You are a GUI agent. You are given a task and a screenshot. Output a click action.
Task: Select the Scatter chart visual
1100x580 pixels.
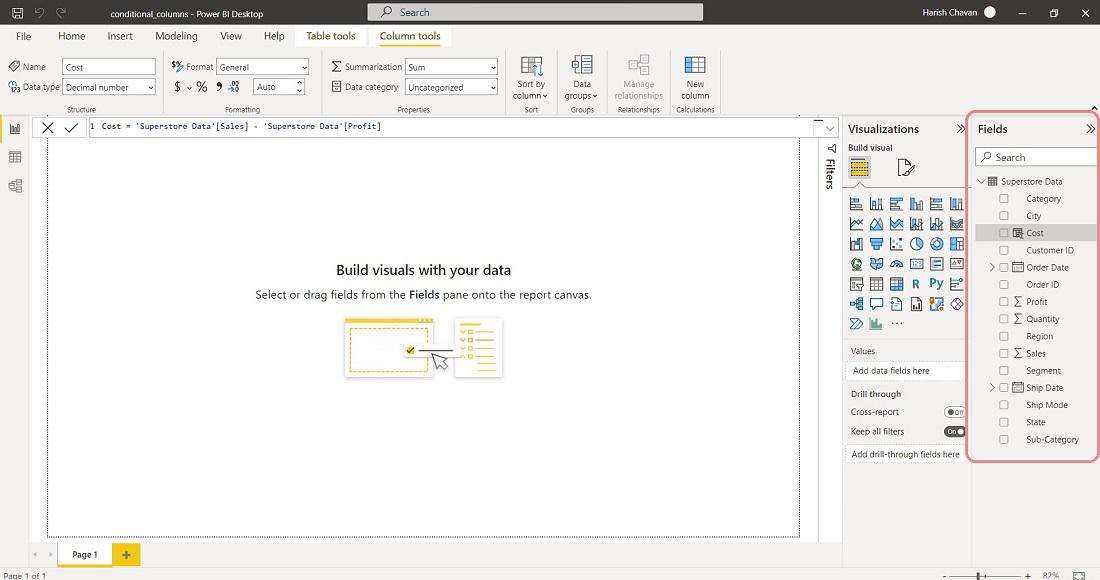click(x=896, y=244)
